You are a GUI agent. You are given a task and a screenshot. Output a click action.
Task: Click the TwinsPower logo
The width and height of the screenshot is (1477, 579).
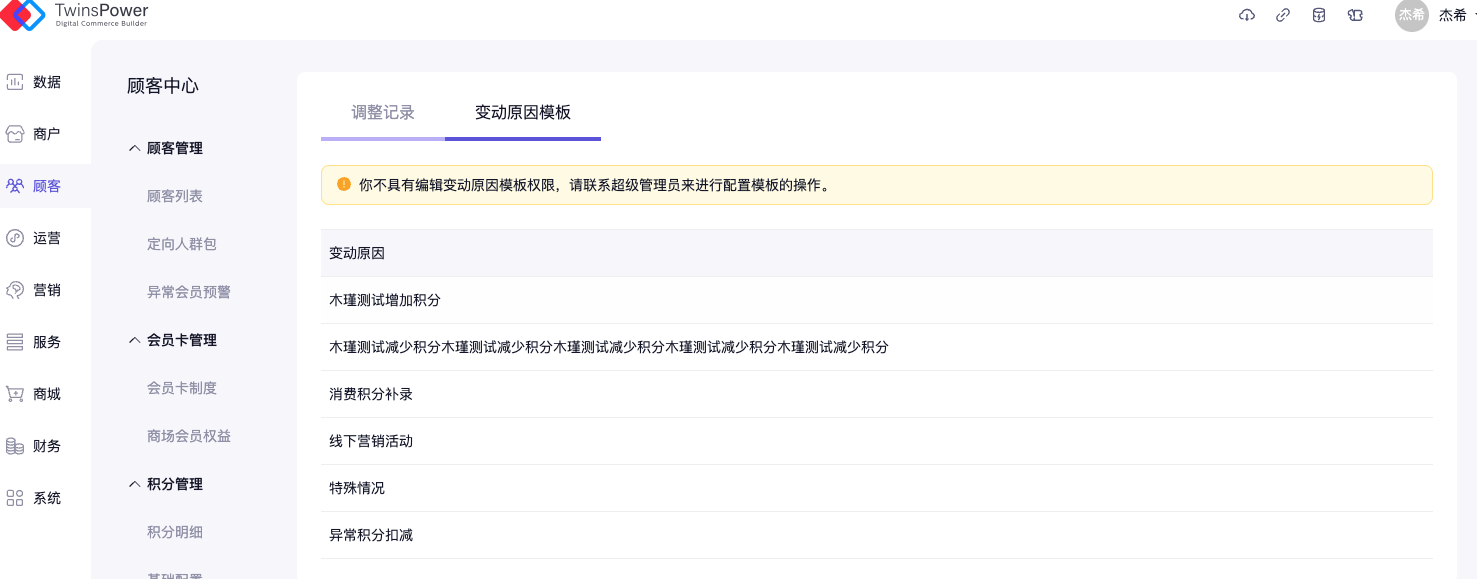coord(75,15)
